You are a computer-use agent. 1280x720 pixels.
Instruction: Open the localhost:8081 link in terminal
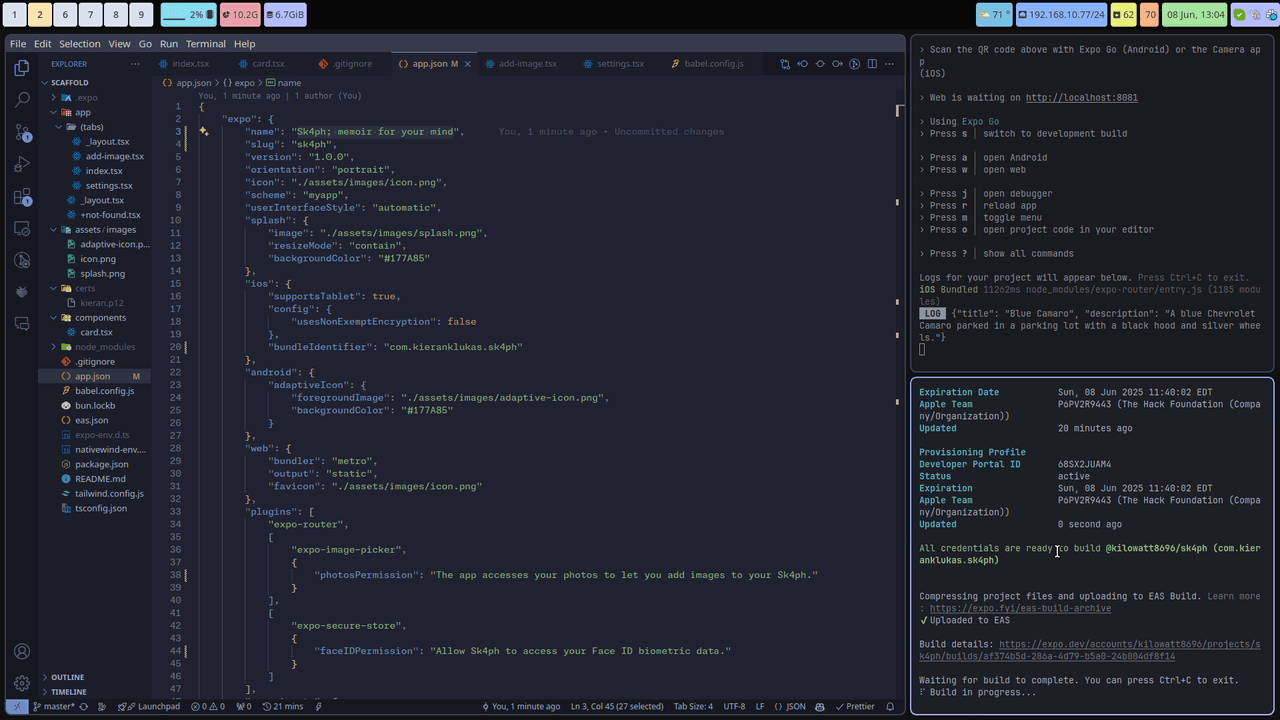(x=1081, y=98)
